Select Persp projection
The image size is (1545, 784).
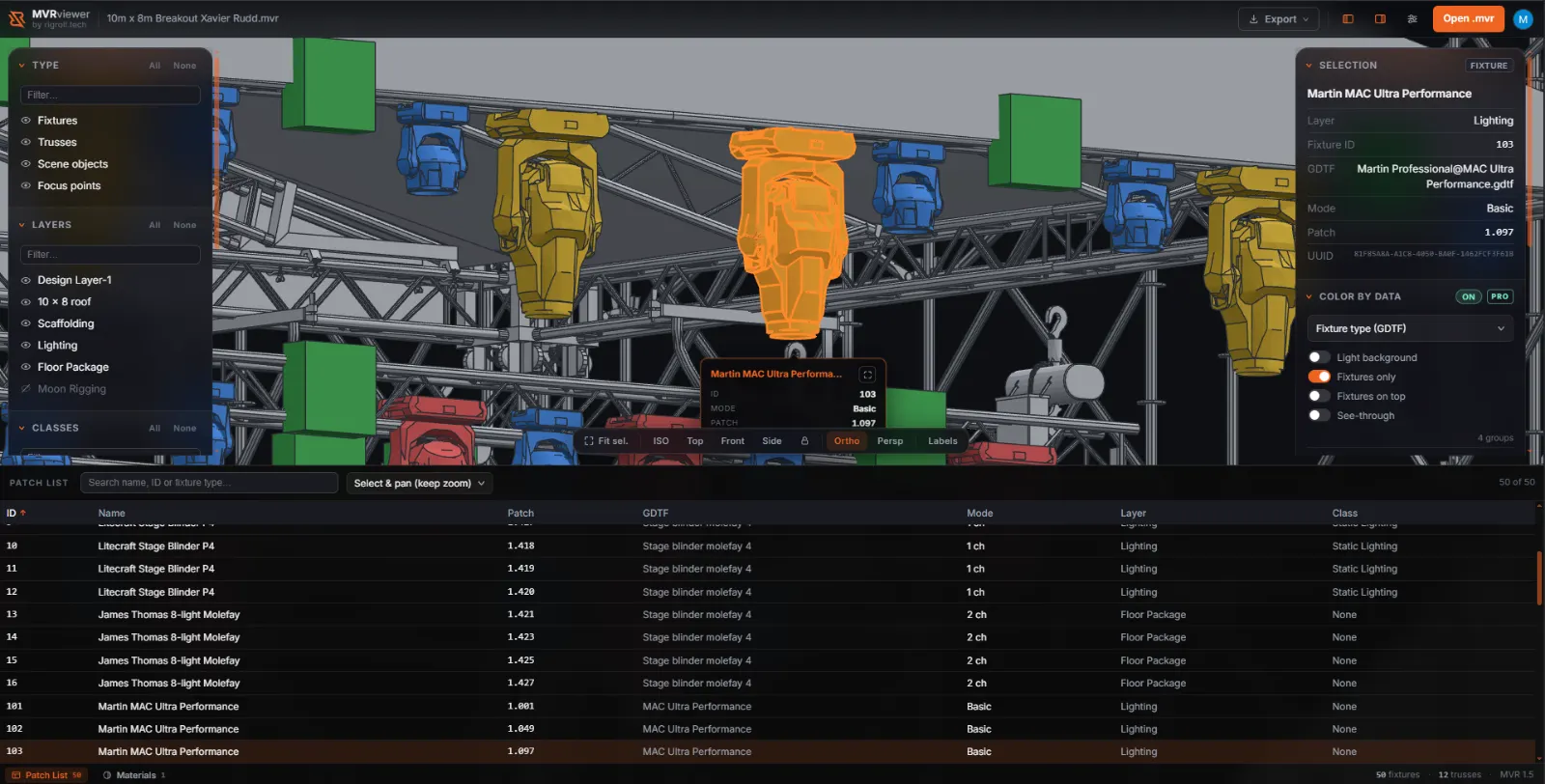(890, 441)
